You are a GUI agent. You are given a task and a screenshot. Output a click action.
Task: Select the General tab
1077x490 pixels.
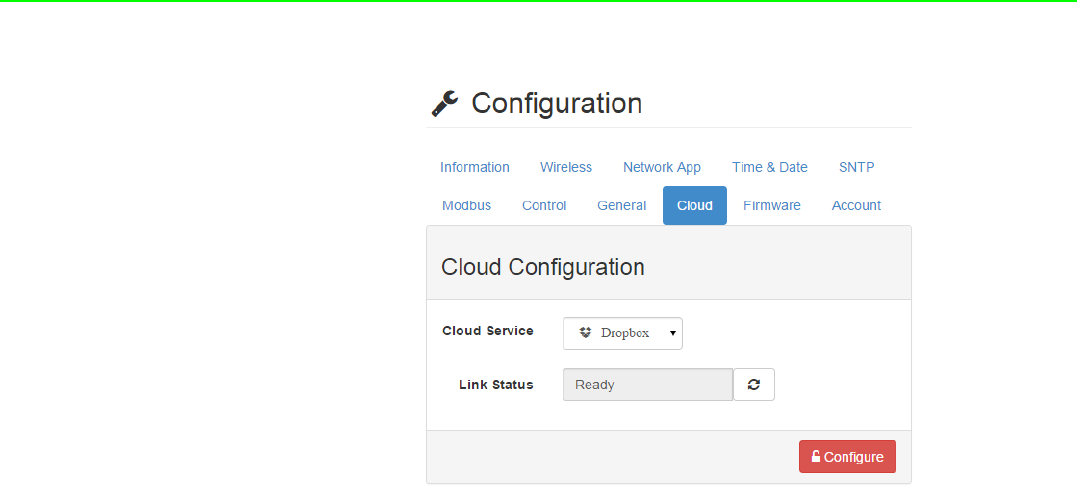click(622, 205)
